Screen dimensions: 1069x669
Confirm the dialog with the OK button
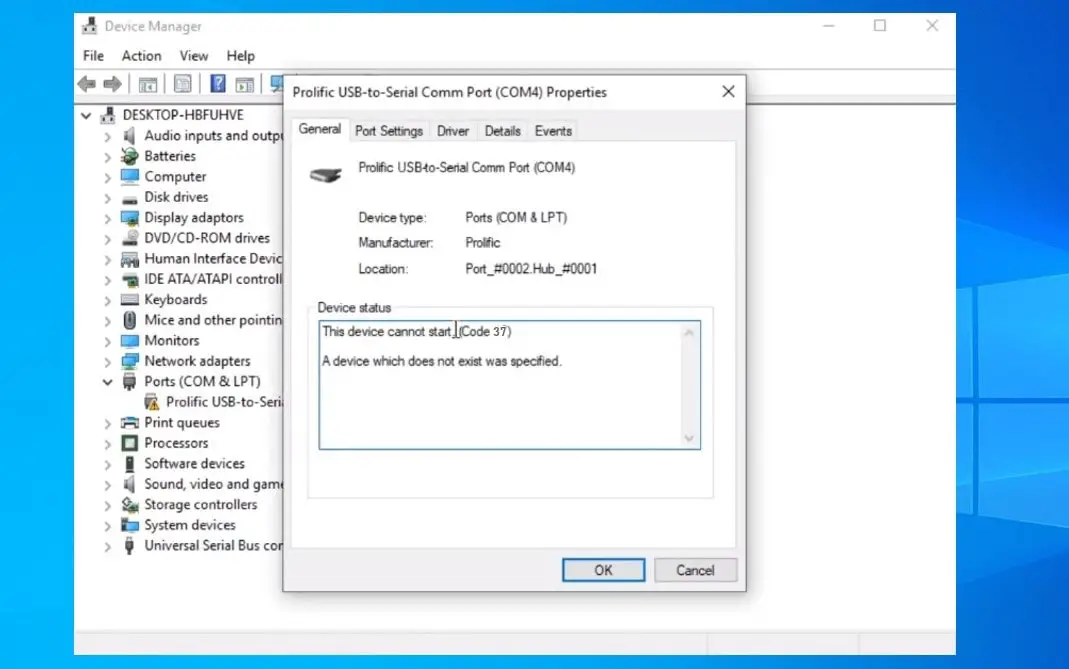(x=603, y=570)
